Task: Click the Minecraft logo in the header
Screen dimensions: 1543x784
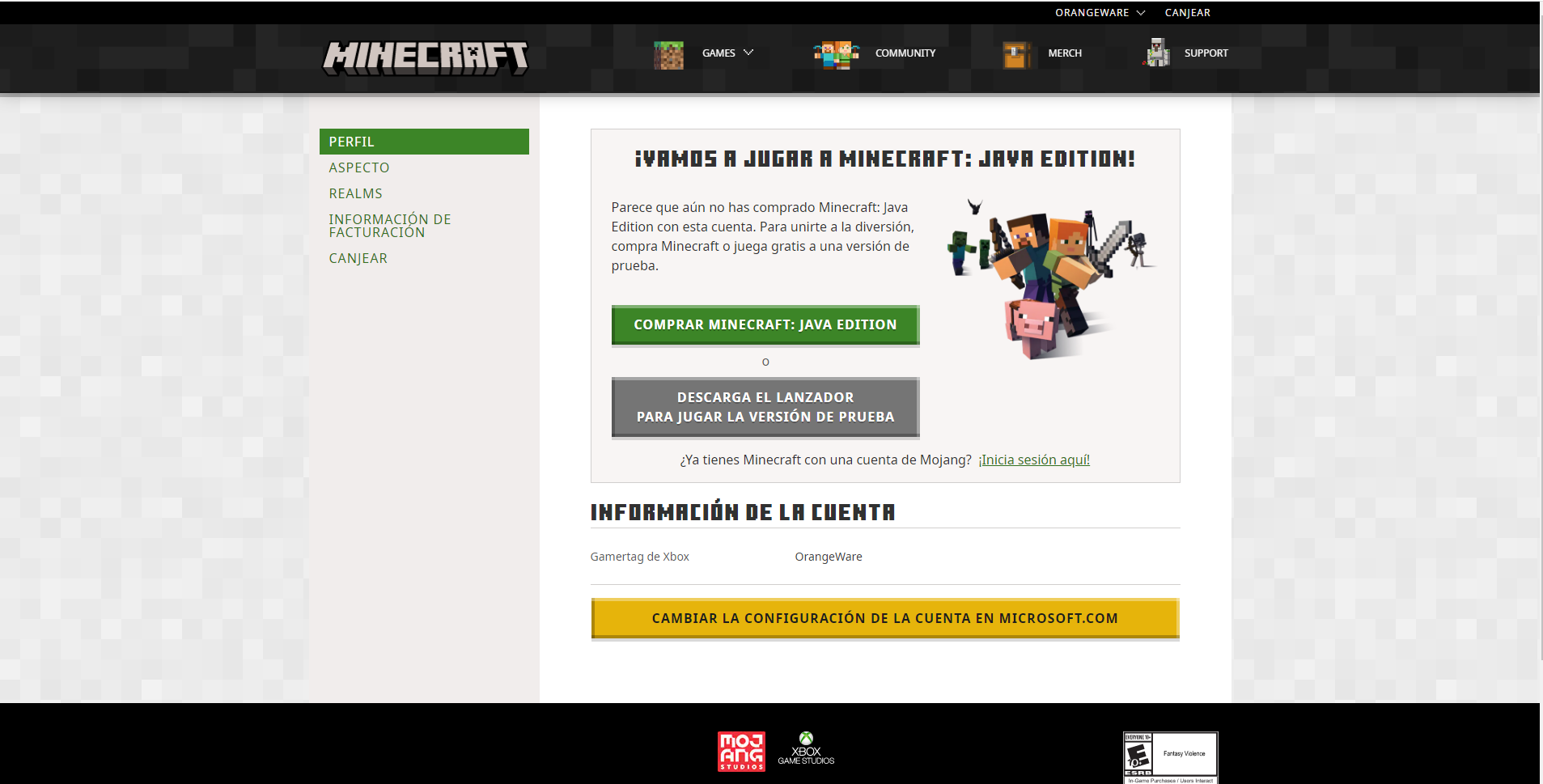Action: (x=426, y=57)
